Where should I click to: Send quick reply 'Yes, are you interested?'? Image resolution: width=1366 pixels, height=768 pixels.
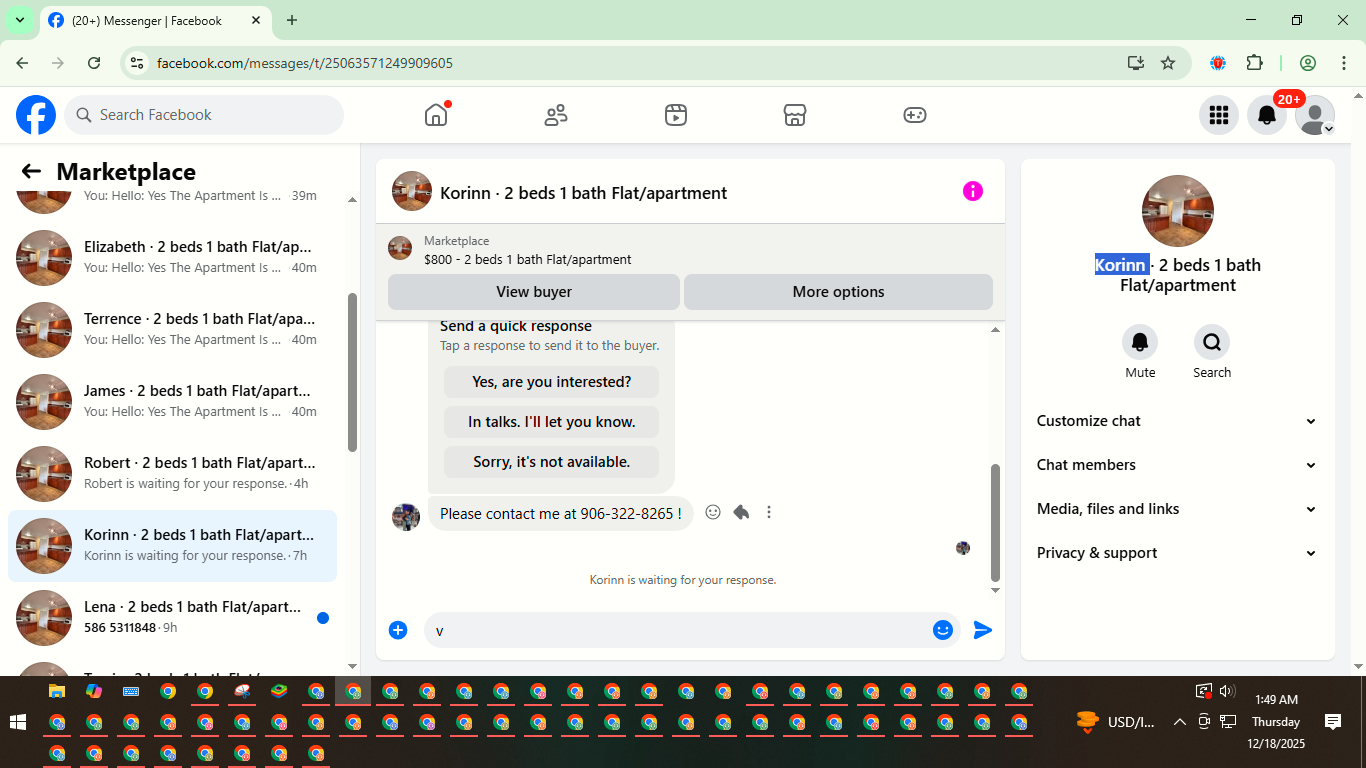[551, 382]
